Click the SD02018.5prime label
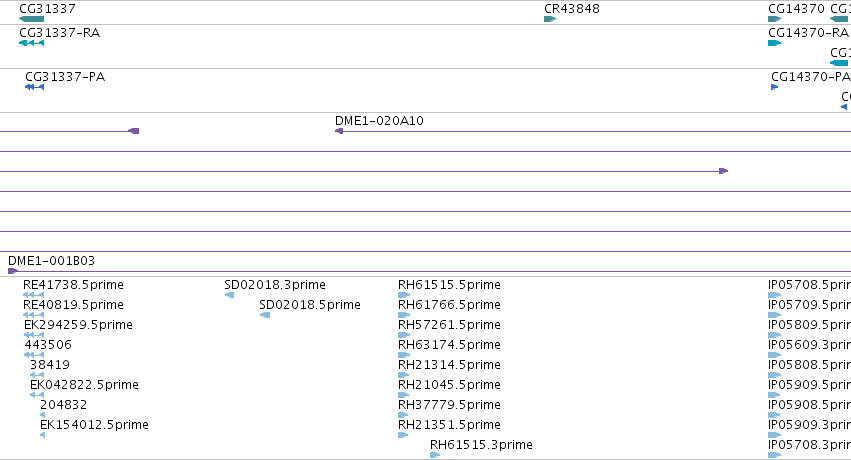 (x=310, y=304)
